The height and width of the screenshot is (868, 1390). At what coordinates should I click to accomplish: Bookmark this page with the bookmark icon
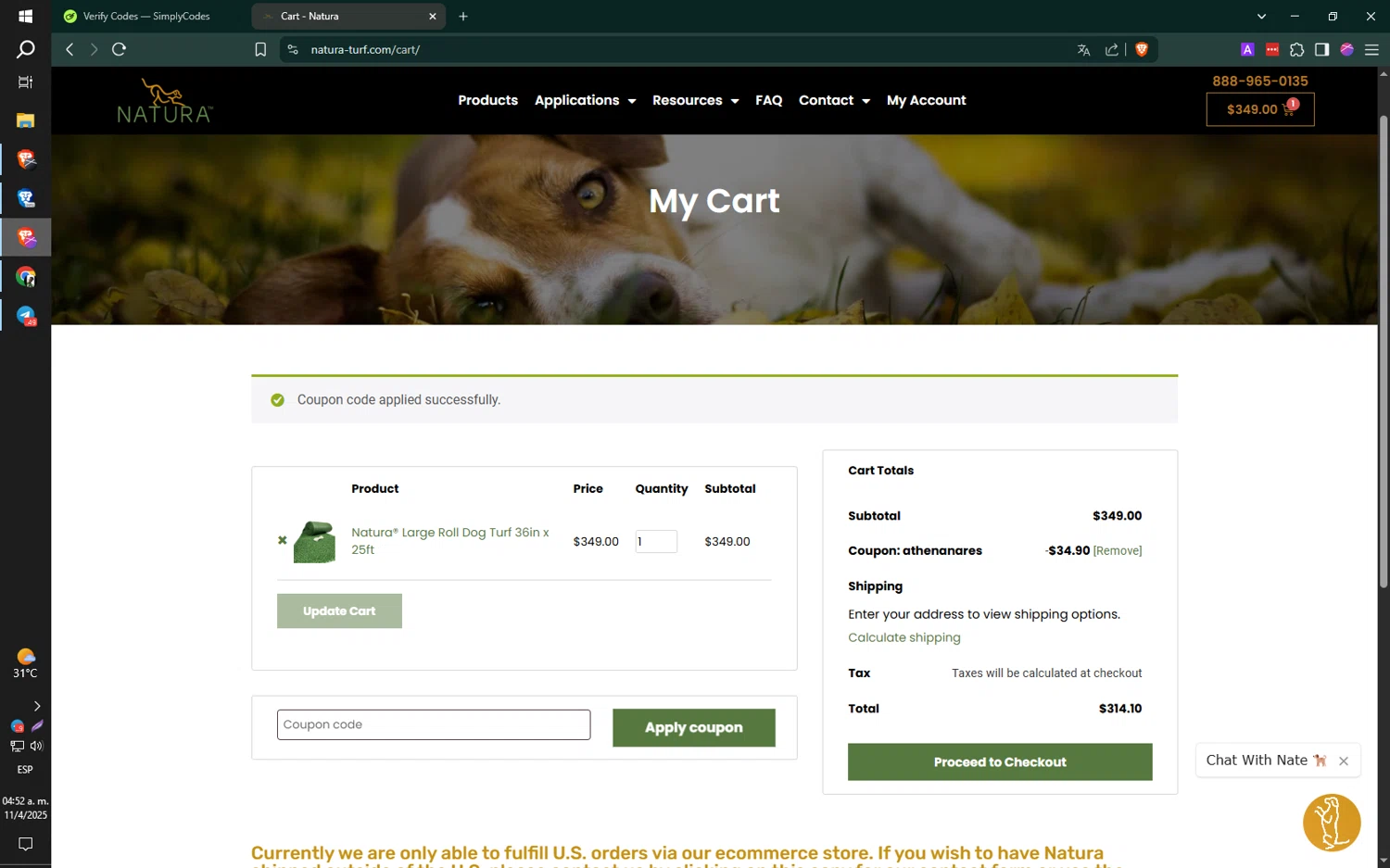pos(260,50)
